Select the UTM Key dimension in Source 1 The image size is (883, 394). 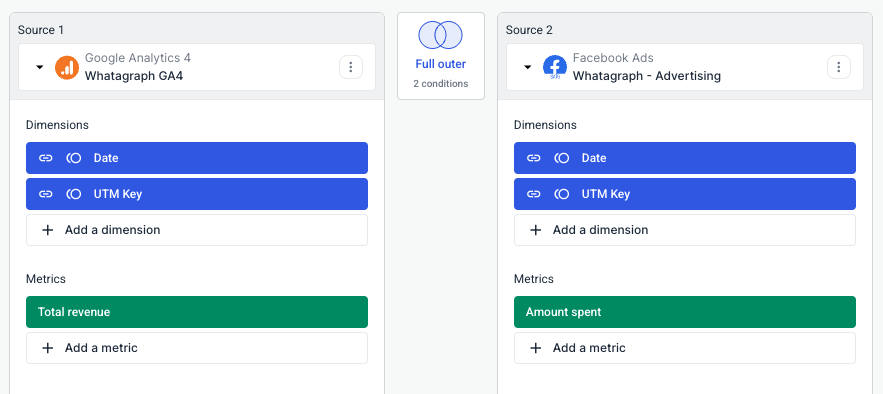tap(197, 194)
